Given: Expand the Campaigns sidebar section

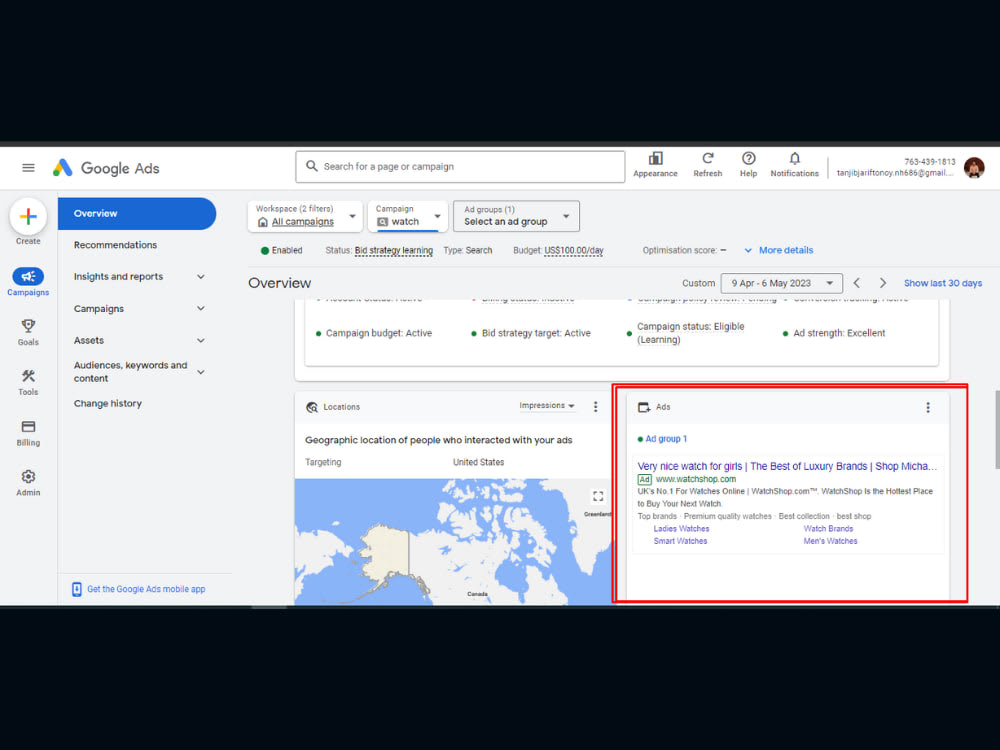Looking at the screenshot, I should 200,308.
